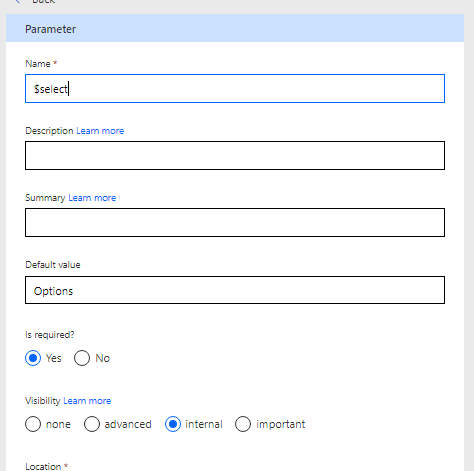Open Learn more link beside Description
474x471 pixels.
(x=100, y=131)
